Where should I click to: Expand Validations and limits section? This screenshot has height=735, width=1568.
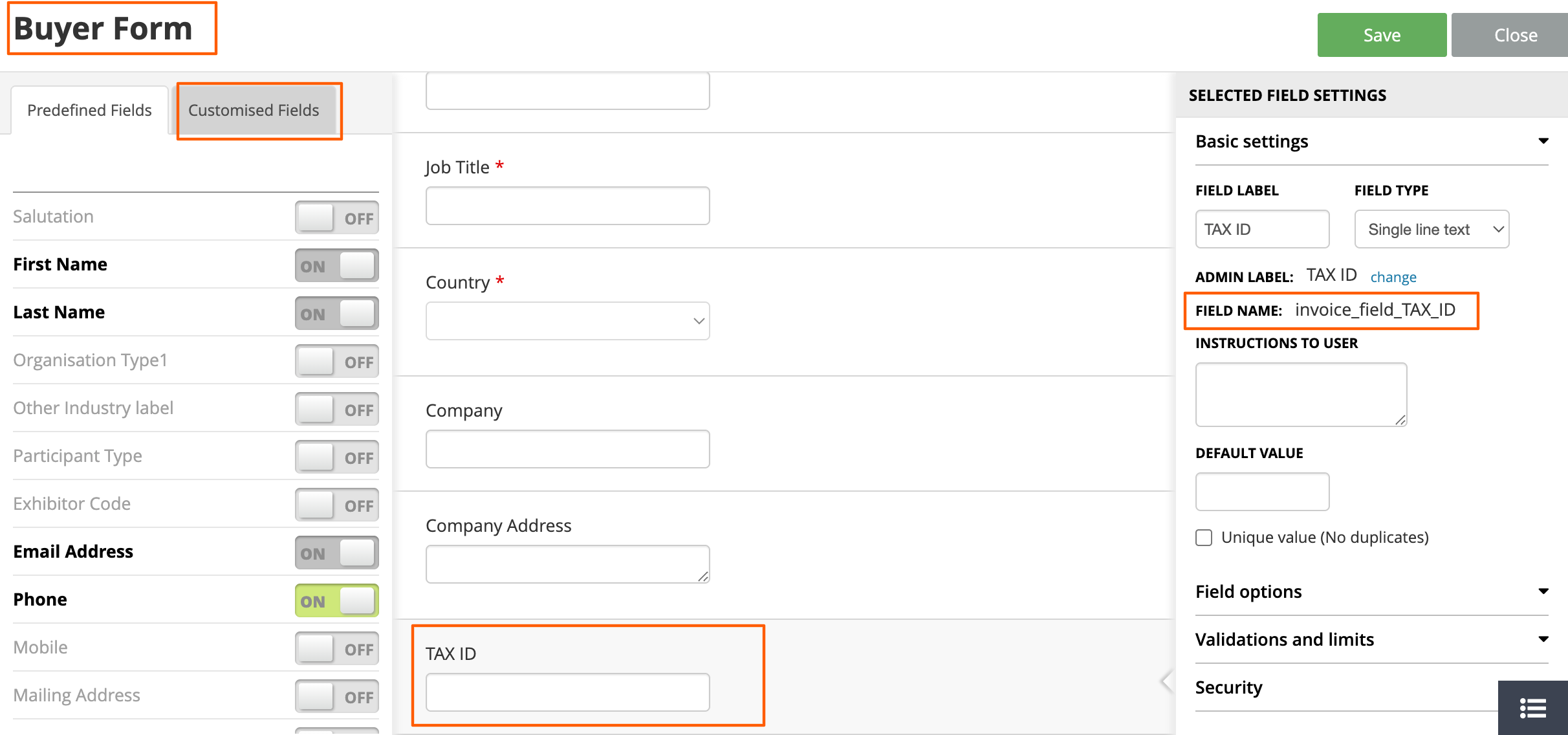(x=1543, y=639)
